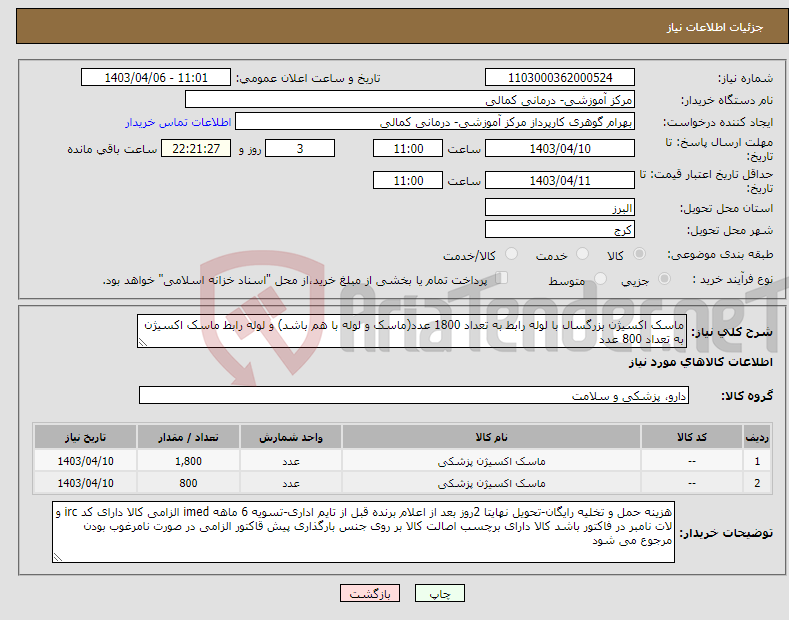789x620 pixels.
Task: Click row 1 need date 1403/04/10
Action: tap(86, 461)
